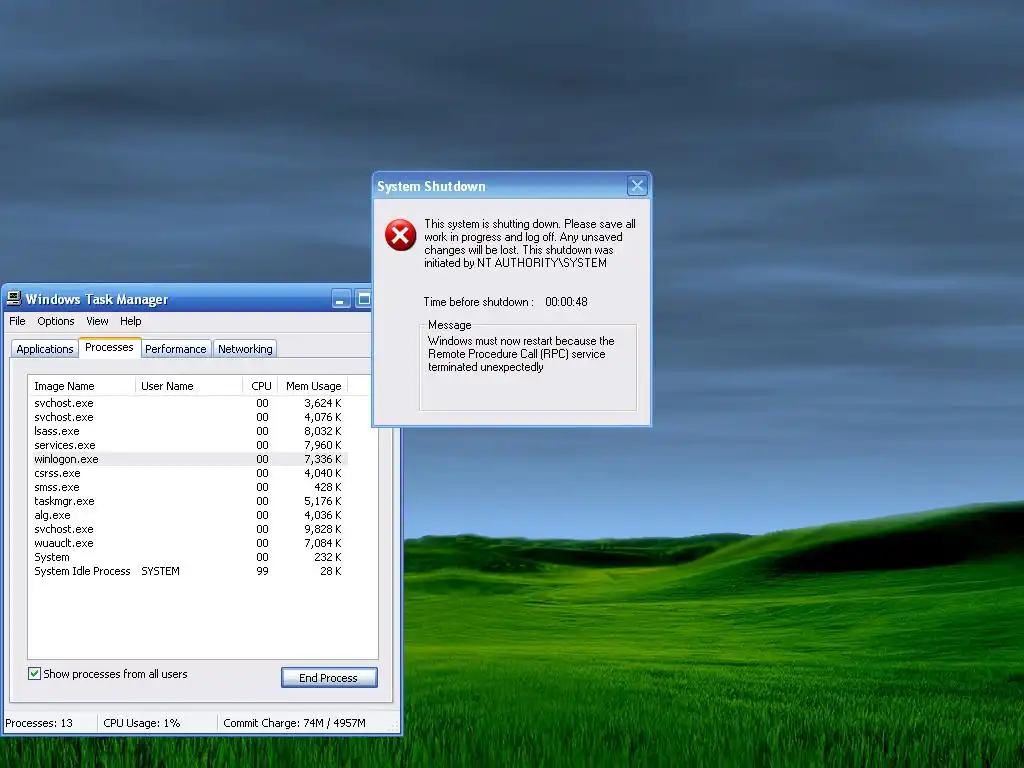Click the Windows Task Manager title text
The width and height of the screenshot is (1024, 768).
(x=97, y=300)
